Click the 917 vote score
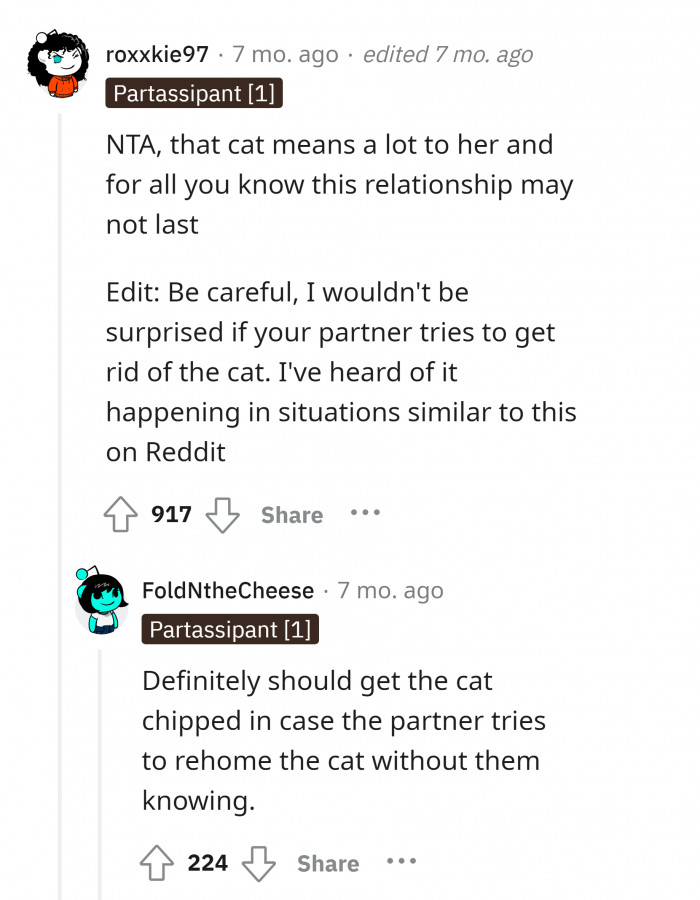 pos(171,515)
